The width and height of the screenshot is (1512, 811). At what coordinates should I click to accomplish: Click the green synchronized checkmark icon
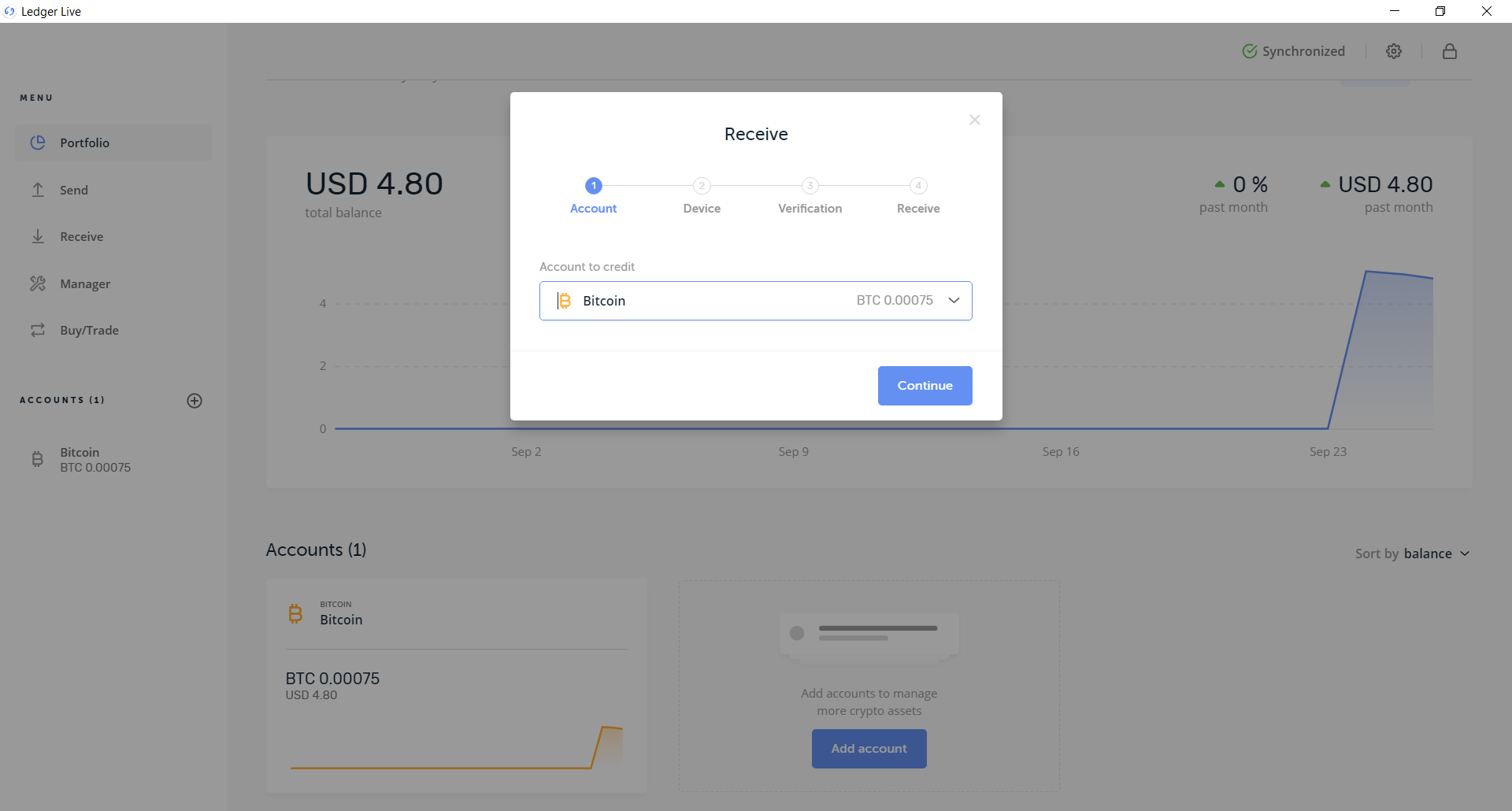click(1250, 51)
